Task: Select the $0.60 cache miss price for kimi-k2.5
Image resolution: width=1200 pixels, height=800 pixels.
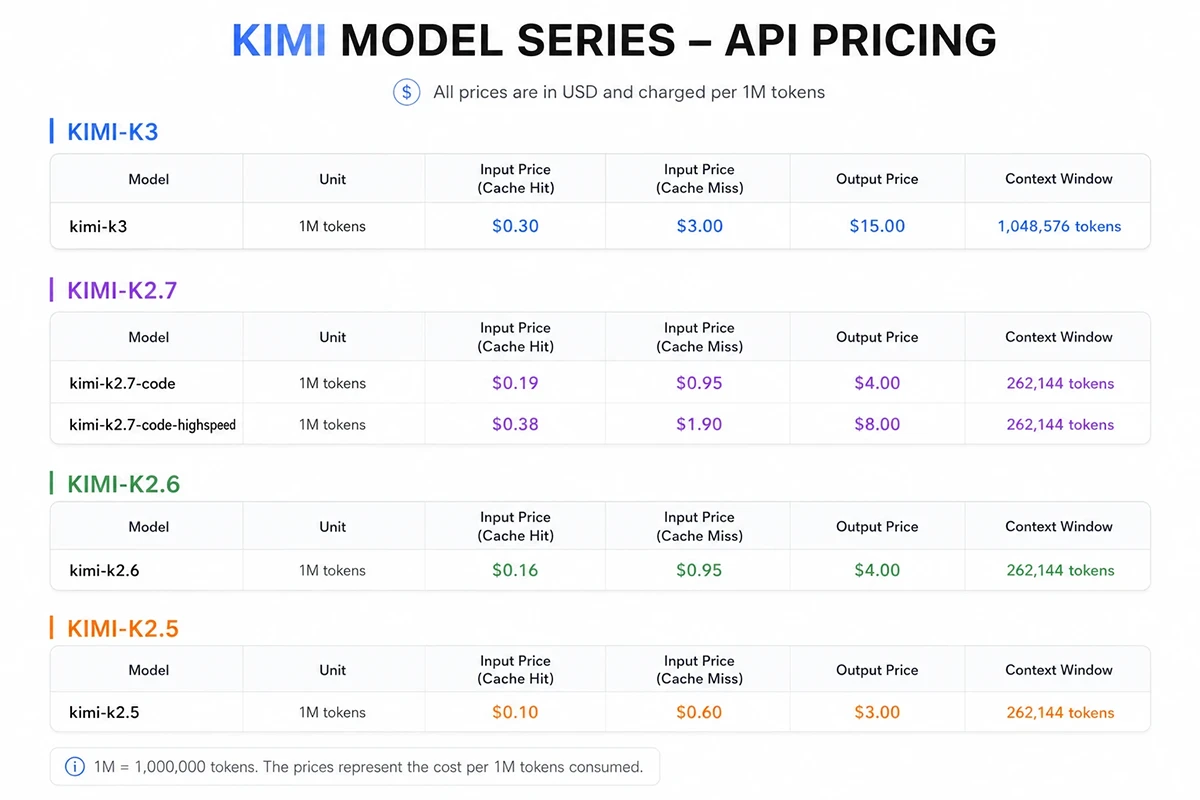Action: click(x=699, y=712)
